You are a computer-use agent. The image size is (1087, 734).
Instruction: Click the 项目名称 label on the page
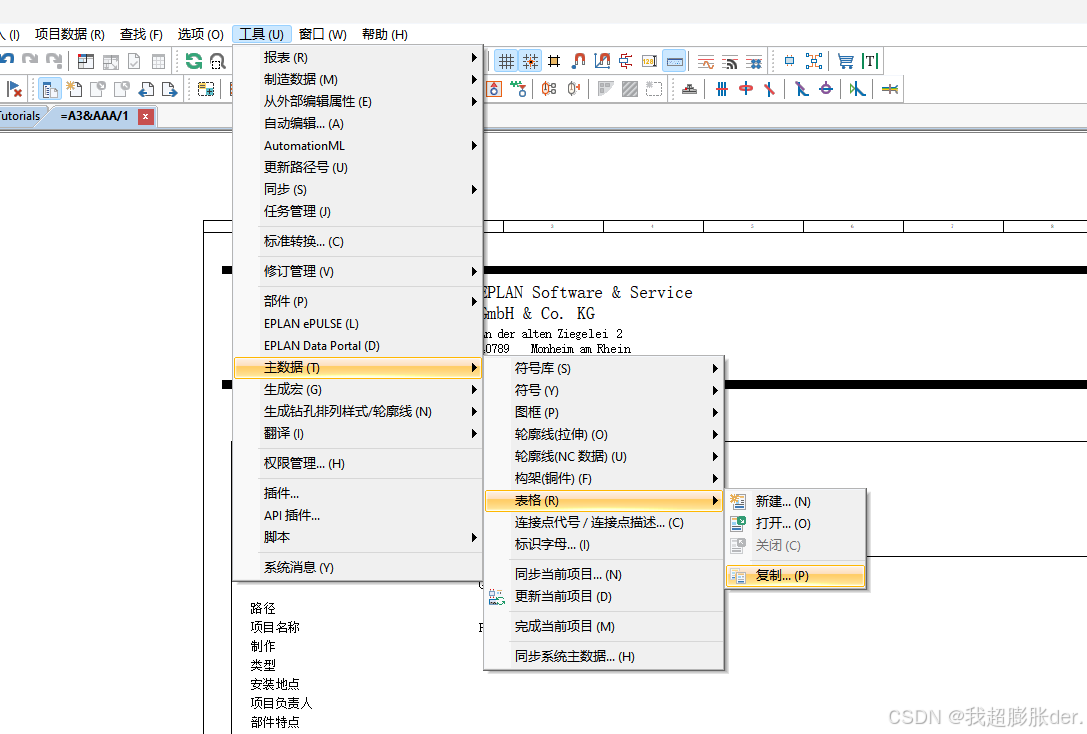pos(275,627)
